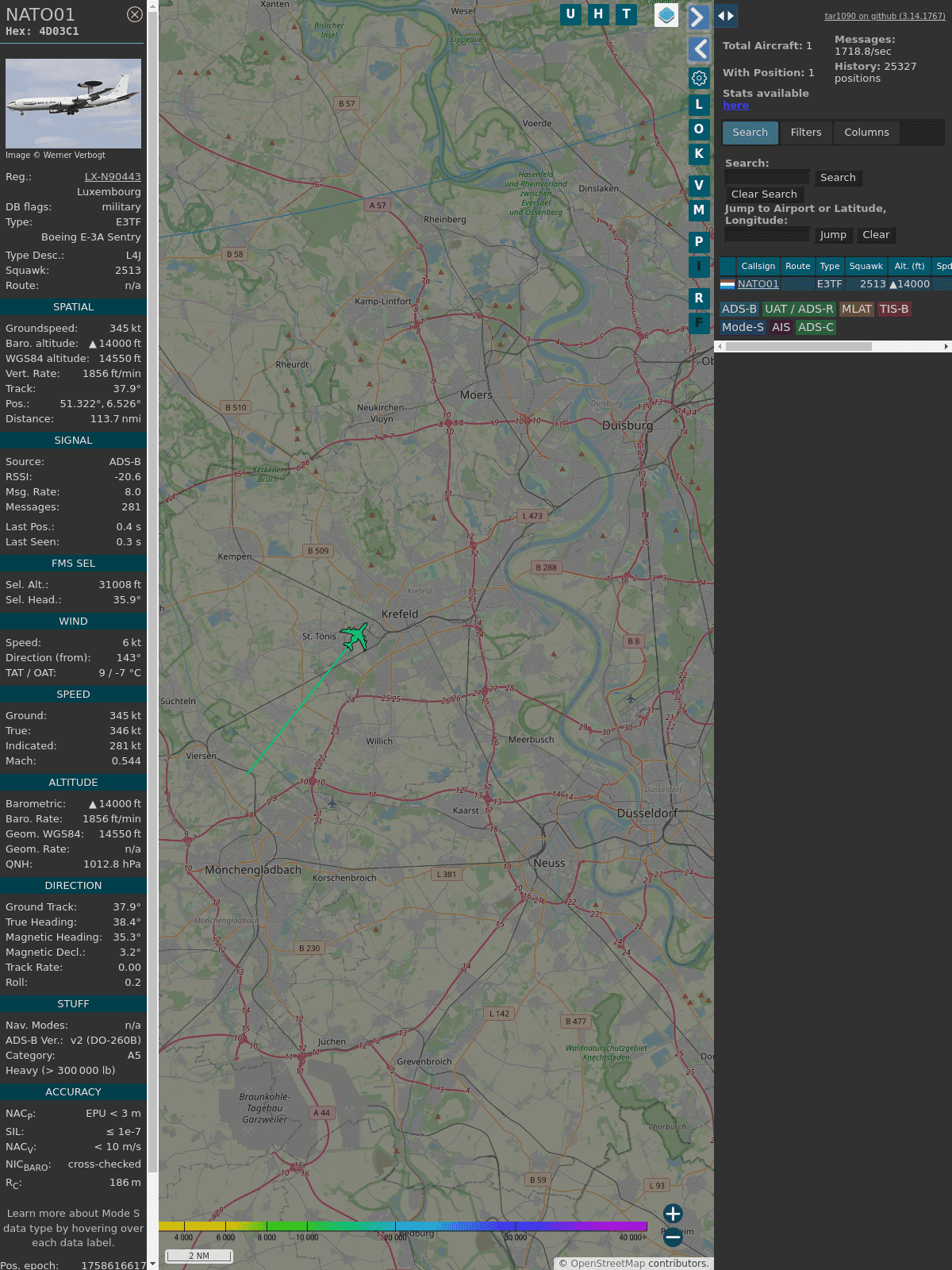This screenshot has width=952, height=1270.
Task: Collapse sidebar using the left chevron arrow
Action: (x=698, y=49)
